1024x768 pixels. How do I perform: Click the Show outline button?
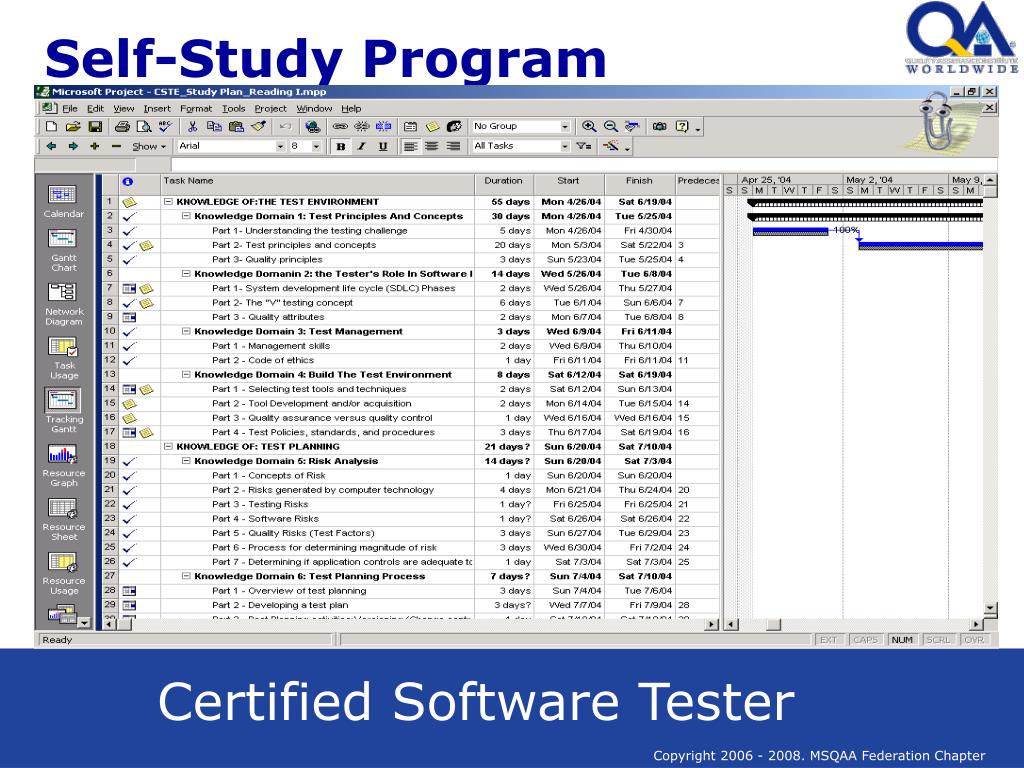click(x=148, y=146)
